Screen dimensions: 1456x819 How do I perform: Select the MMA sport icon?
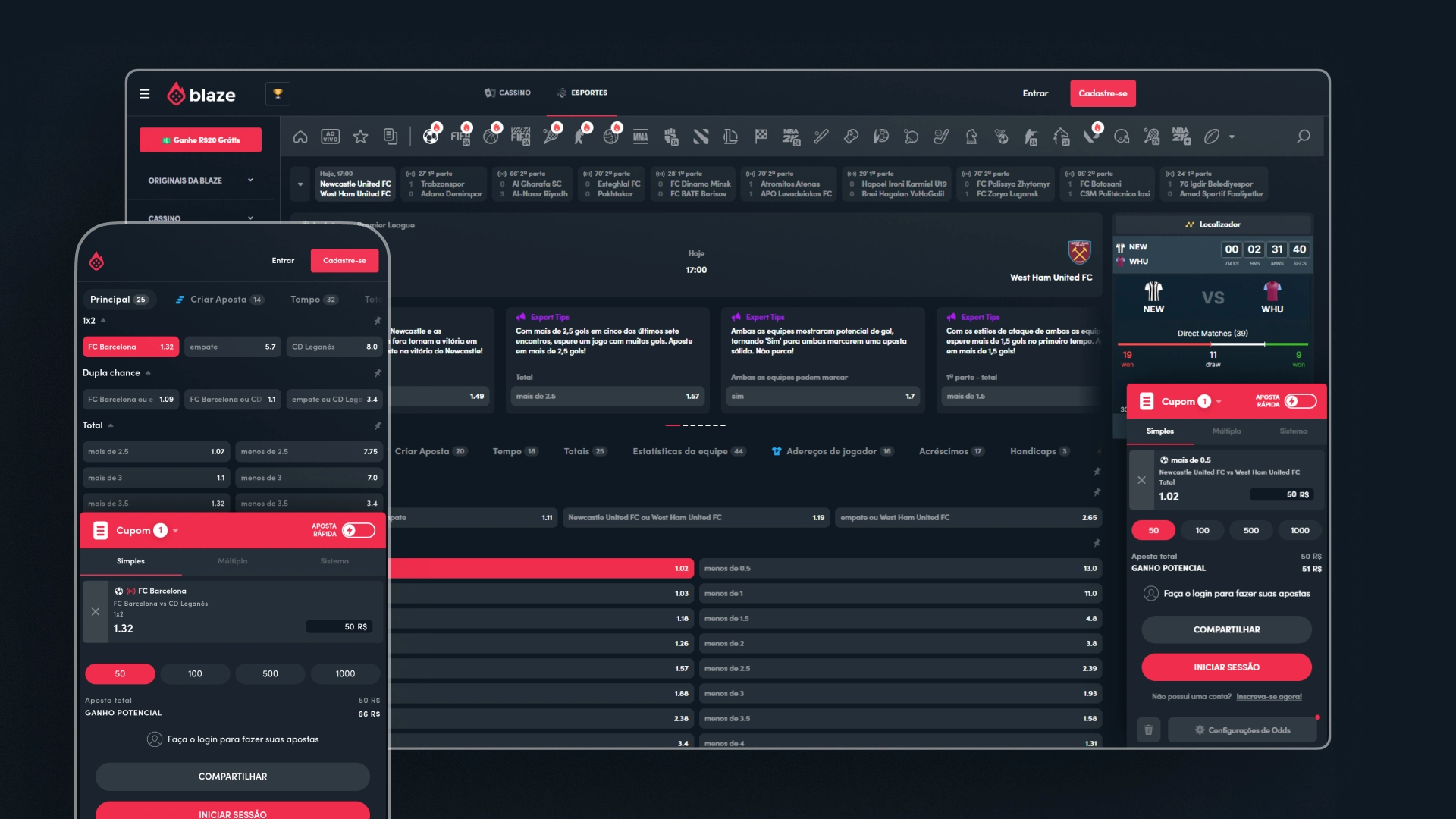[640, 136]
